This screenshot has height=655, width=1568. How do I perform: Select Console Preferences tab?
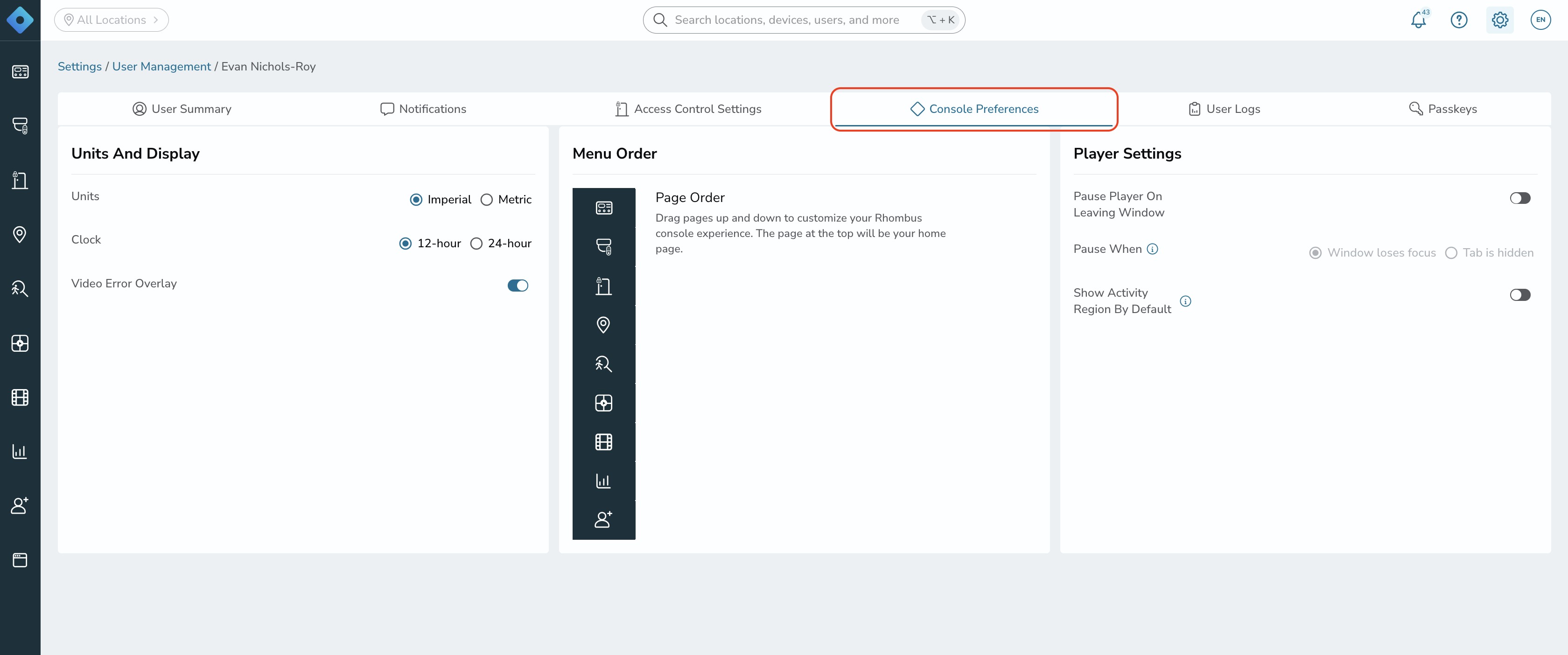974,109
